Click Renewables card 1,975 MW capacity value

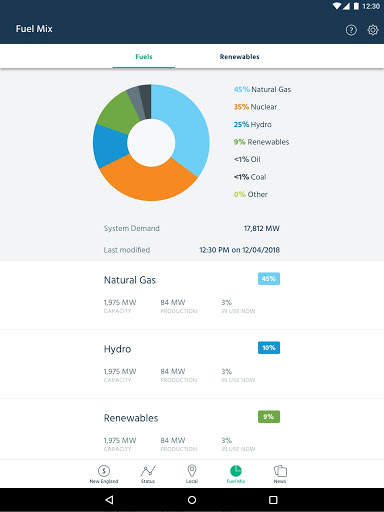[120, 440]
